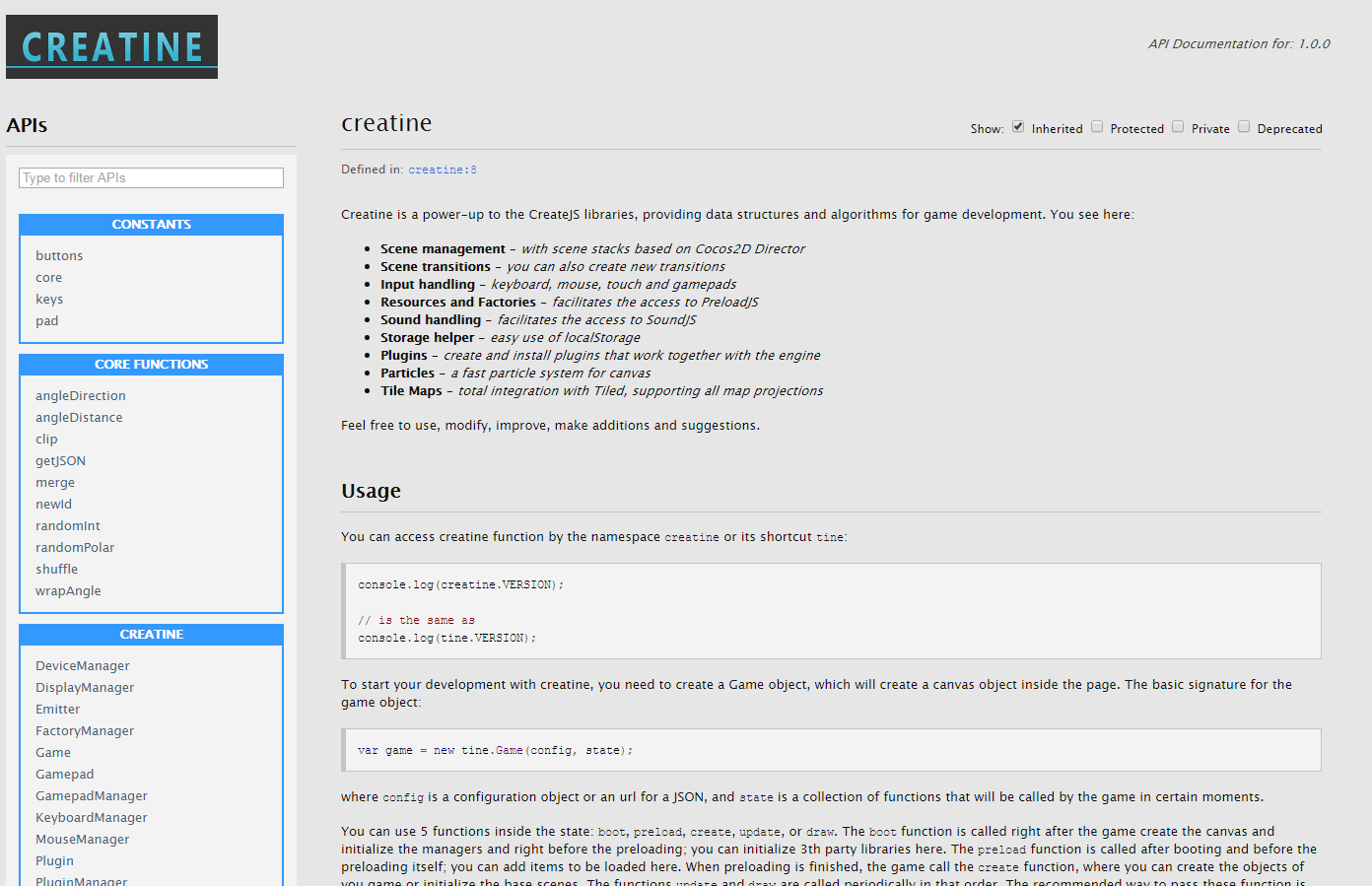Open the Game class documentation
The width and height of the screenshot is (1372, 886).
(53, 753)
